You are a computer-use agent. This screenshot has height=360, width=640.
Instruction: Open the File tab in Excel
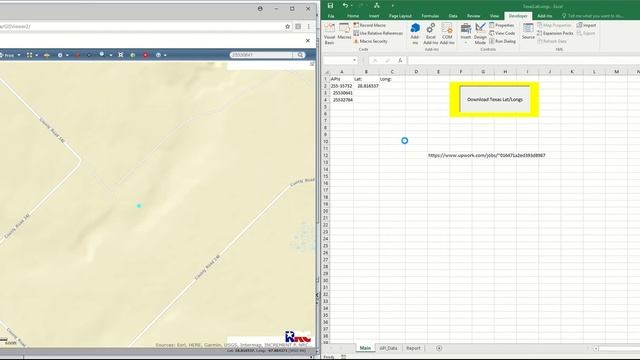click(331, 16)
